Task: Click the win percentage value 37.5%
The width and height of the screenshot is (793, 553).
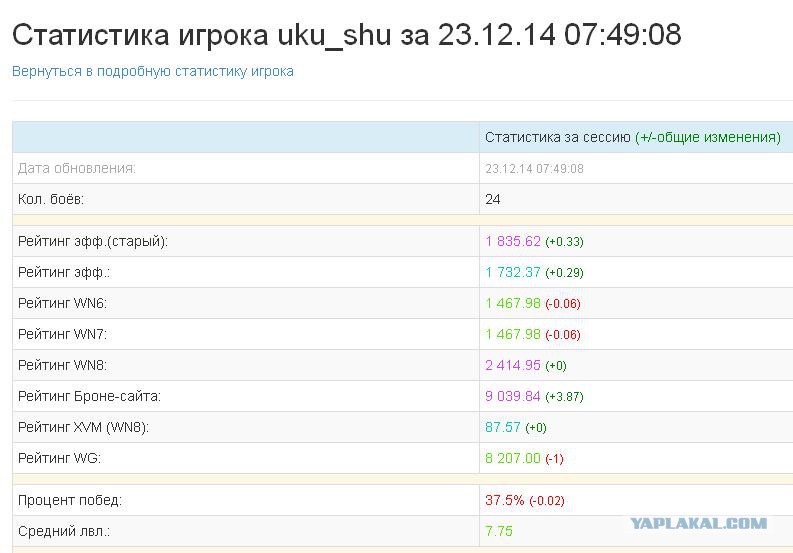Action: (505, 500)
